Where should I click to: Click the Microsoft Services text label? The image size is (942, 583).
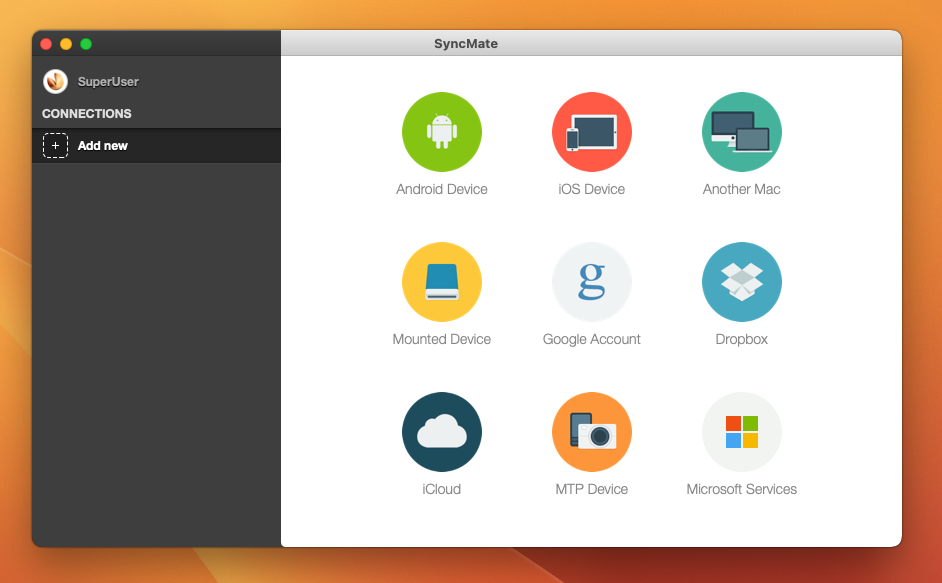click(741, 490)
